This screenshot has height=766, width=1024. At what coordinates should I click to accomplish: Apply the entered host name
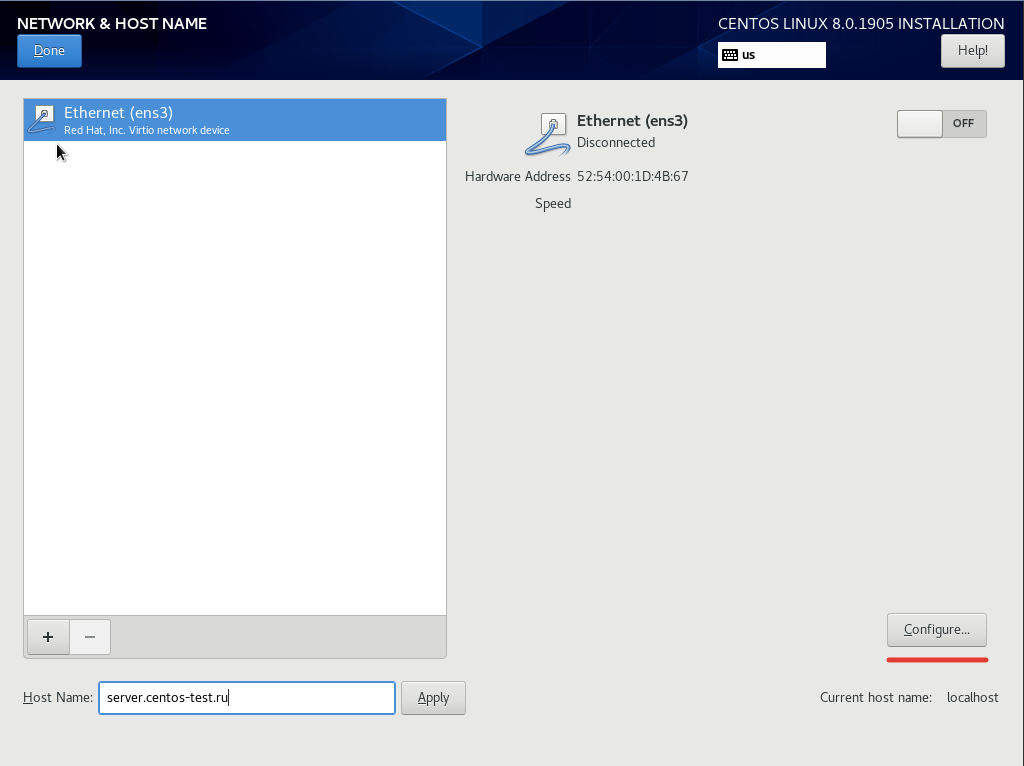click(433, 698)
